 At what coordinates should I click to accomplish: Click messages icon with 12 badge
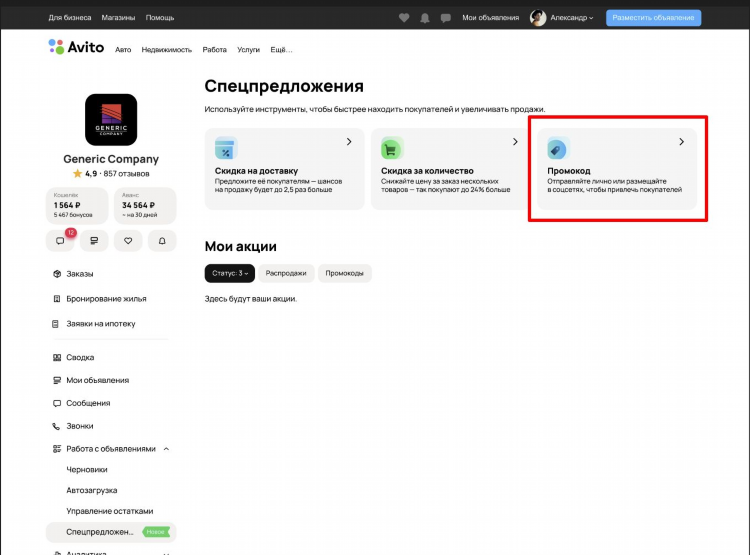point(60,241)
